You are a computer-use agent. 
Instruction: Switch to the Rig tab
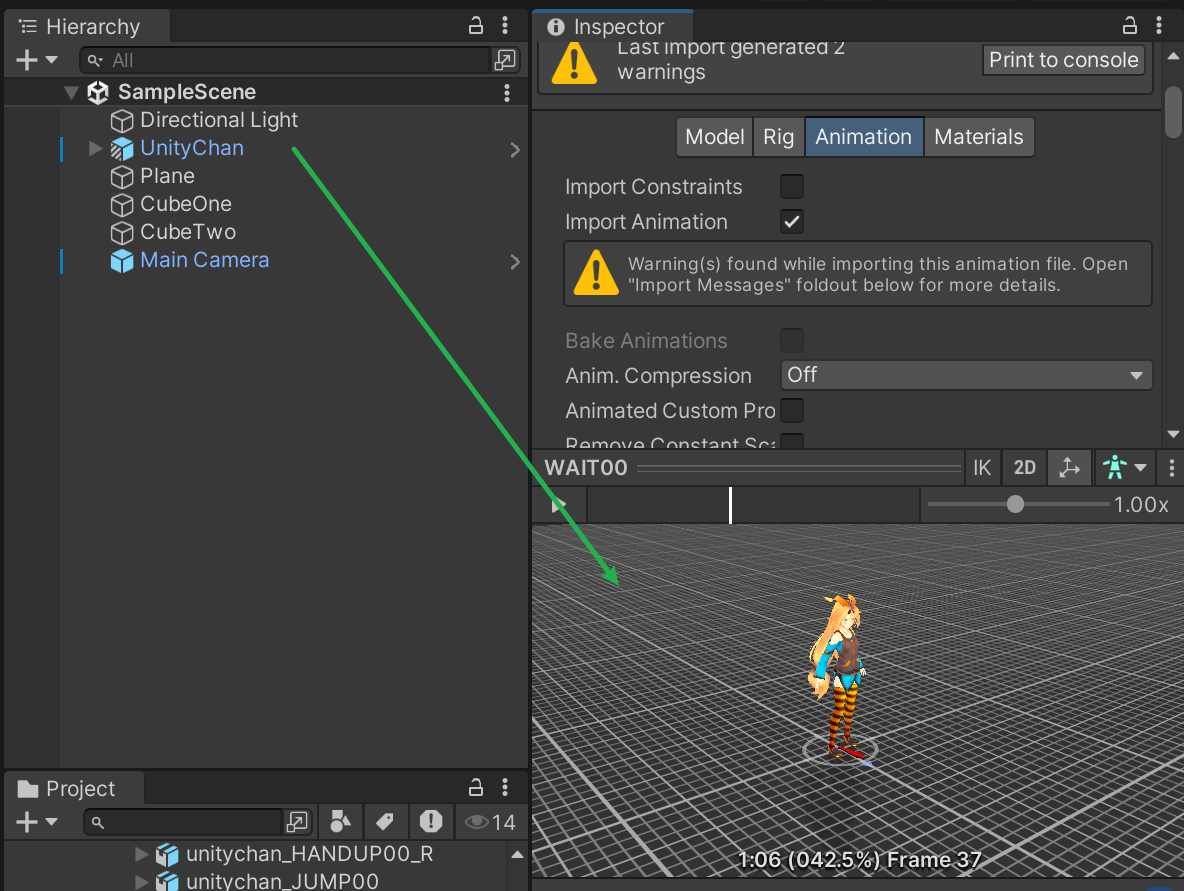[x=779, y=137]
